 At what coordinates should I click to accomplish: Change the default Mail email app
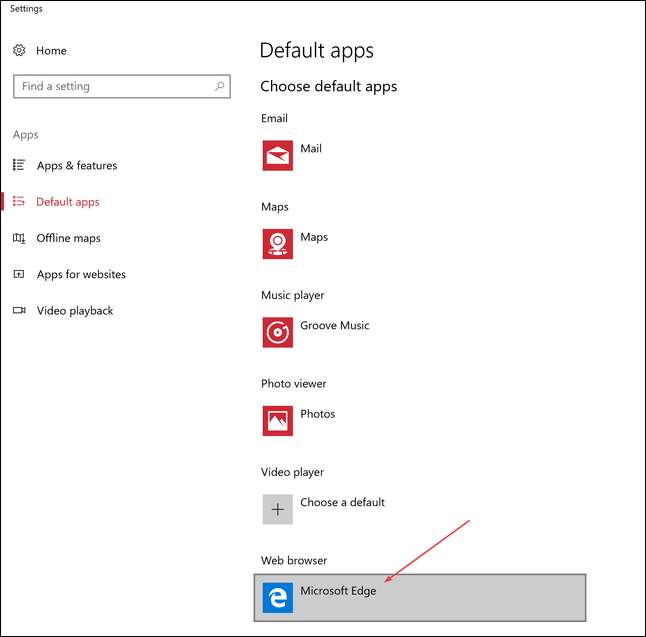point(311,149)
